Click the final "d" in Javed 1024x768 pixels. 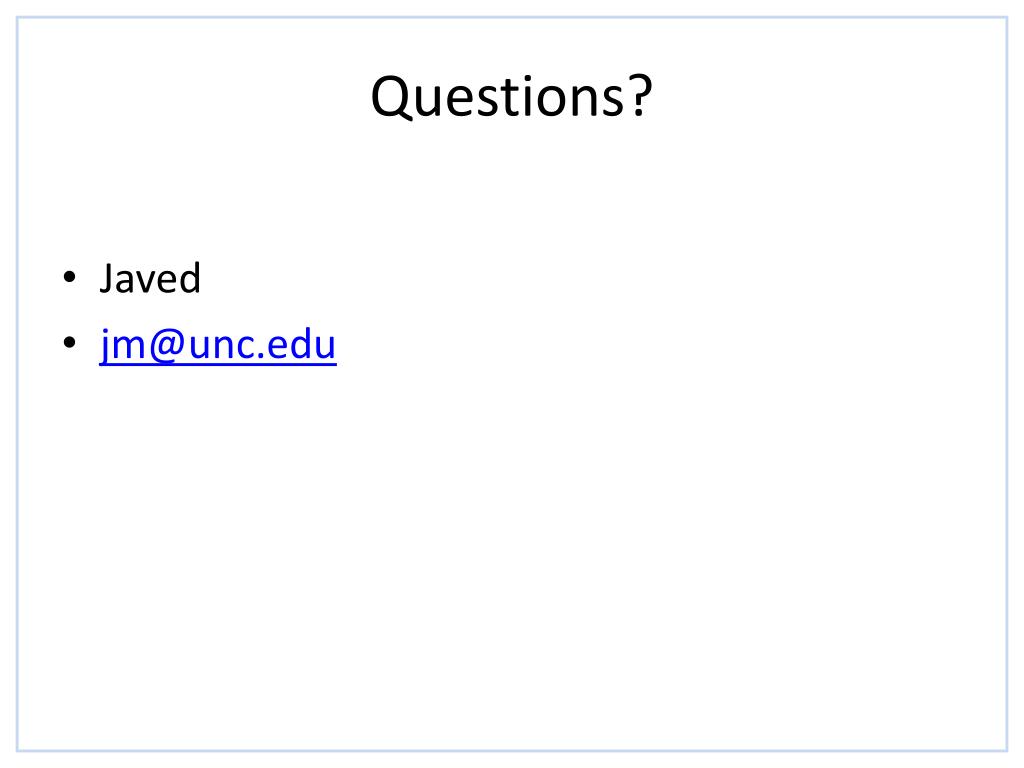pyautogui.click(x=189, y=278)
